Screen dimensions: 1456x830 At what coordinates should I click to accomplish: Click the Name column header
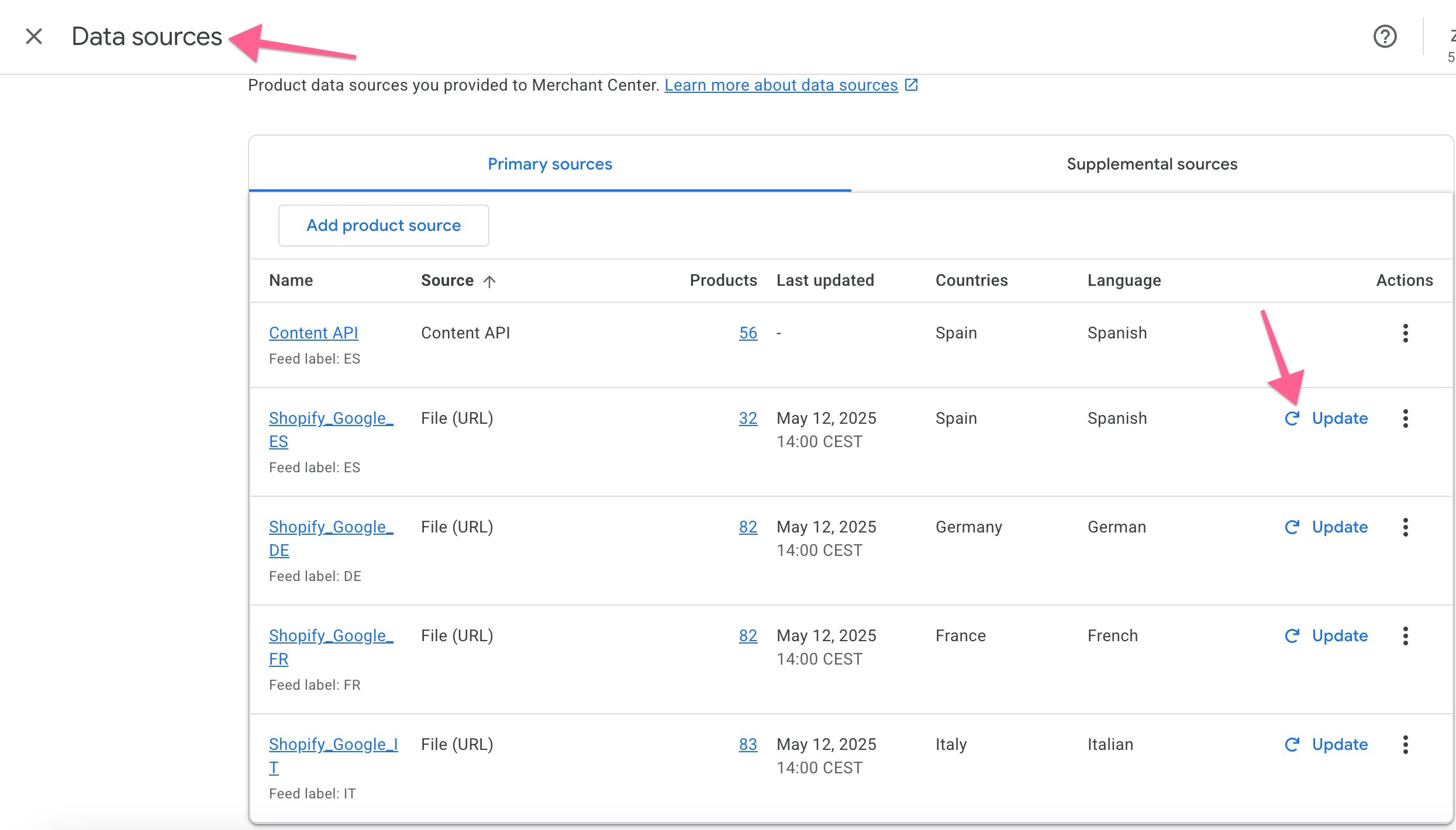click(291, 281)
